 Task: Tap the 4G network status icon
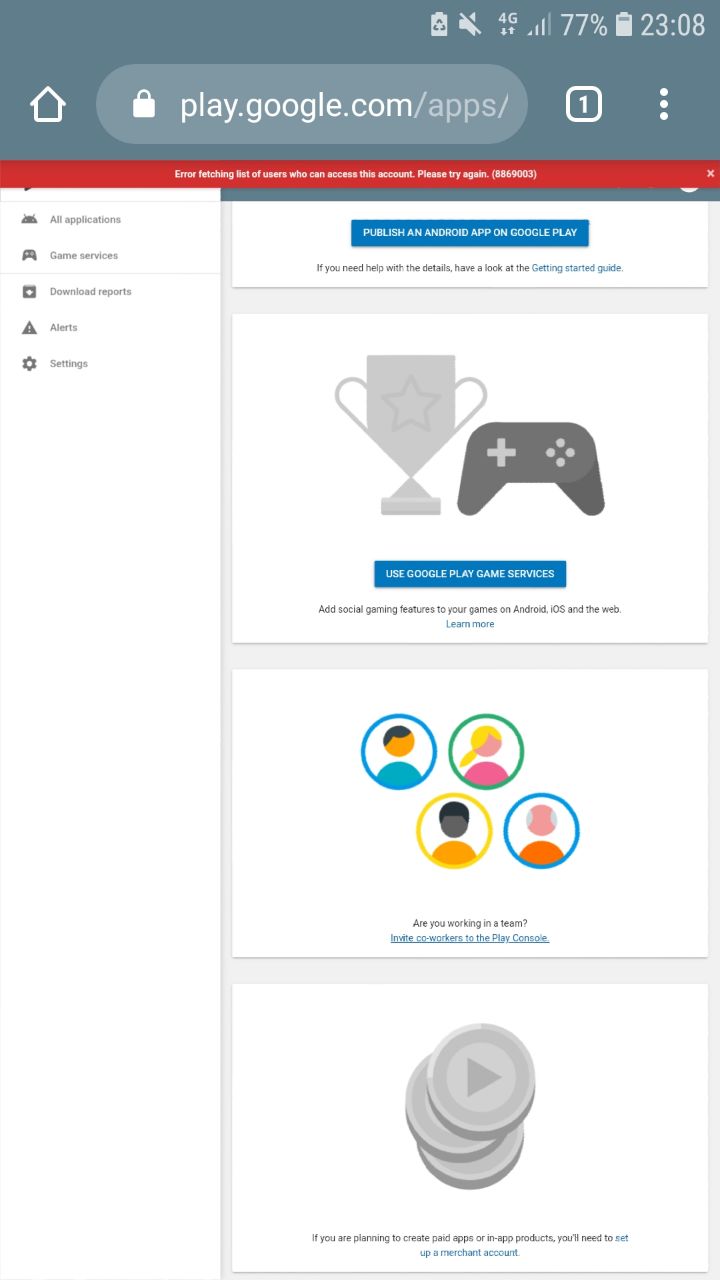pos(508,25)
